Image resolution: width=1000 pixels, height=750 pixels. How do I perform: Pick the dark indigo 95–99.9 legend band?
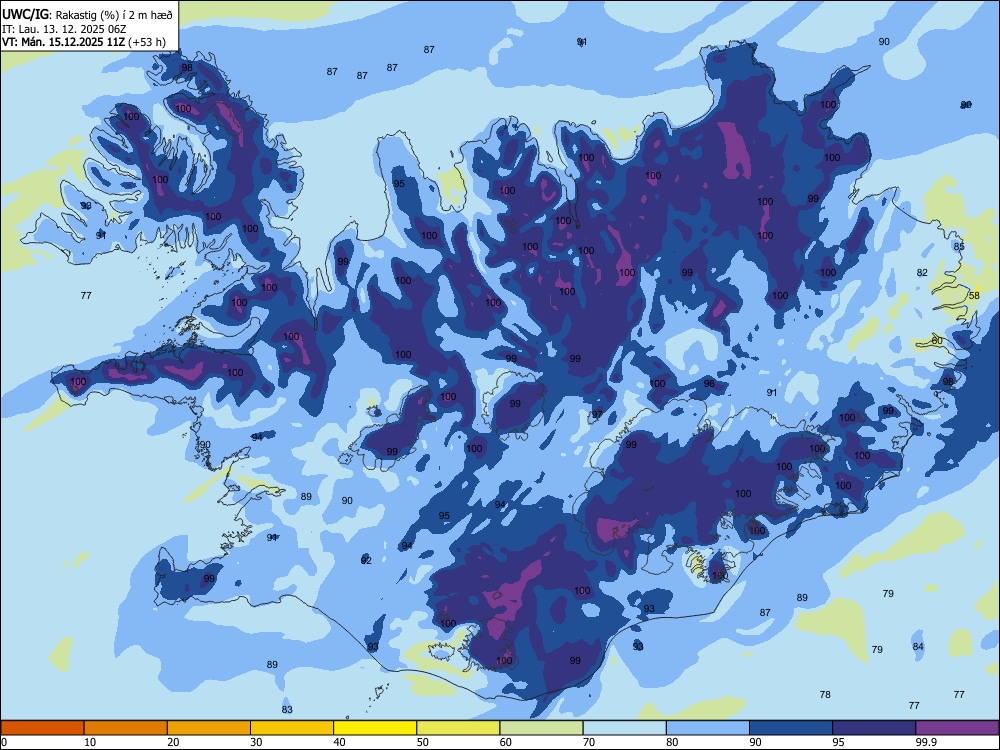(874, 728)
